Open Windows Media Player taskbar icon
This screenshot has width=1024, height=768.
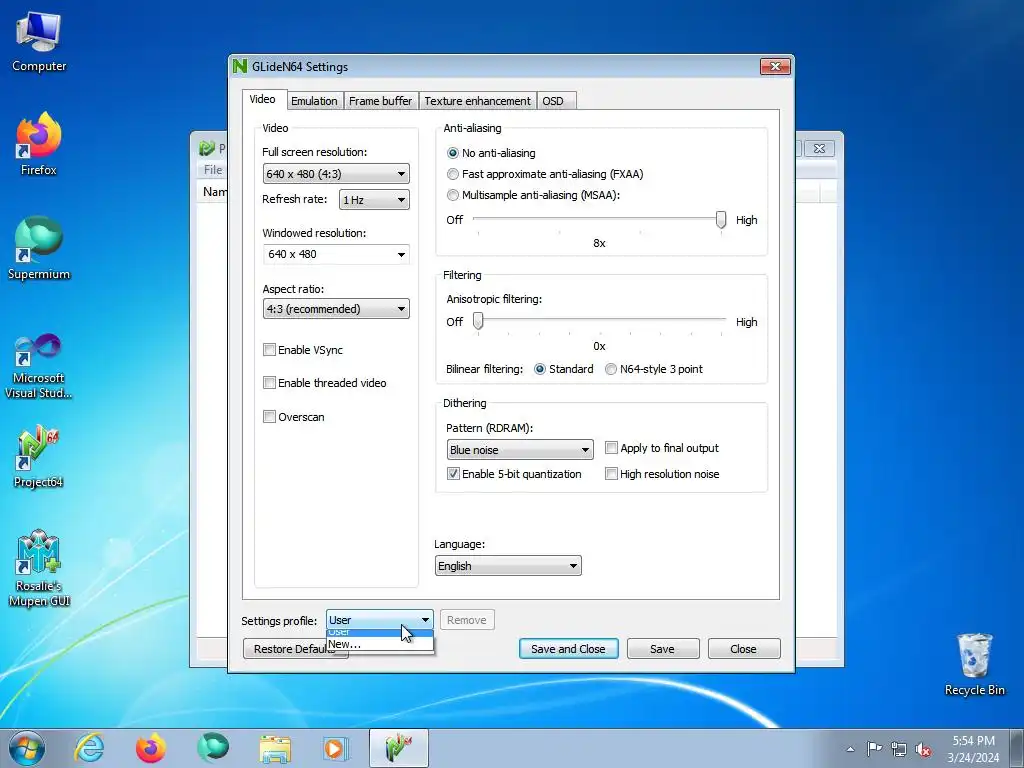coord(336,748)
